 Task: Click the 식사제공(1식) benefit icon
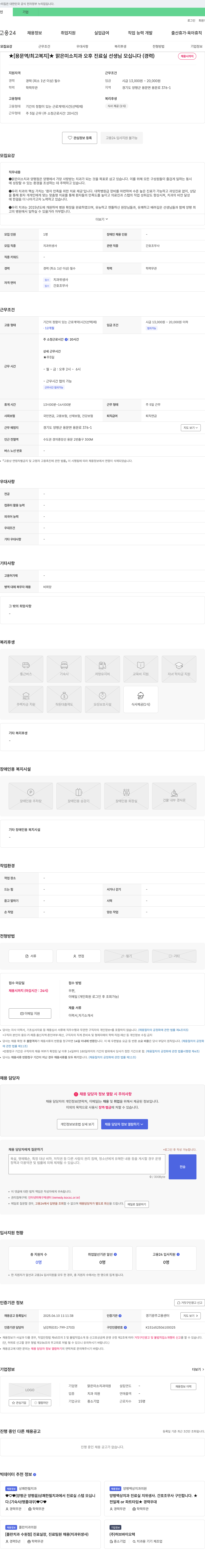[x=141, y=699]
